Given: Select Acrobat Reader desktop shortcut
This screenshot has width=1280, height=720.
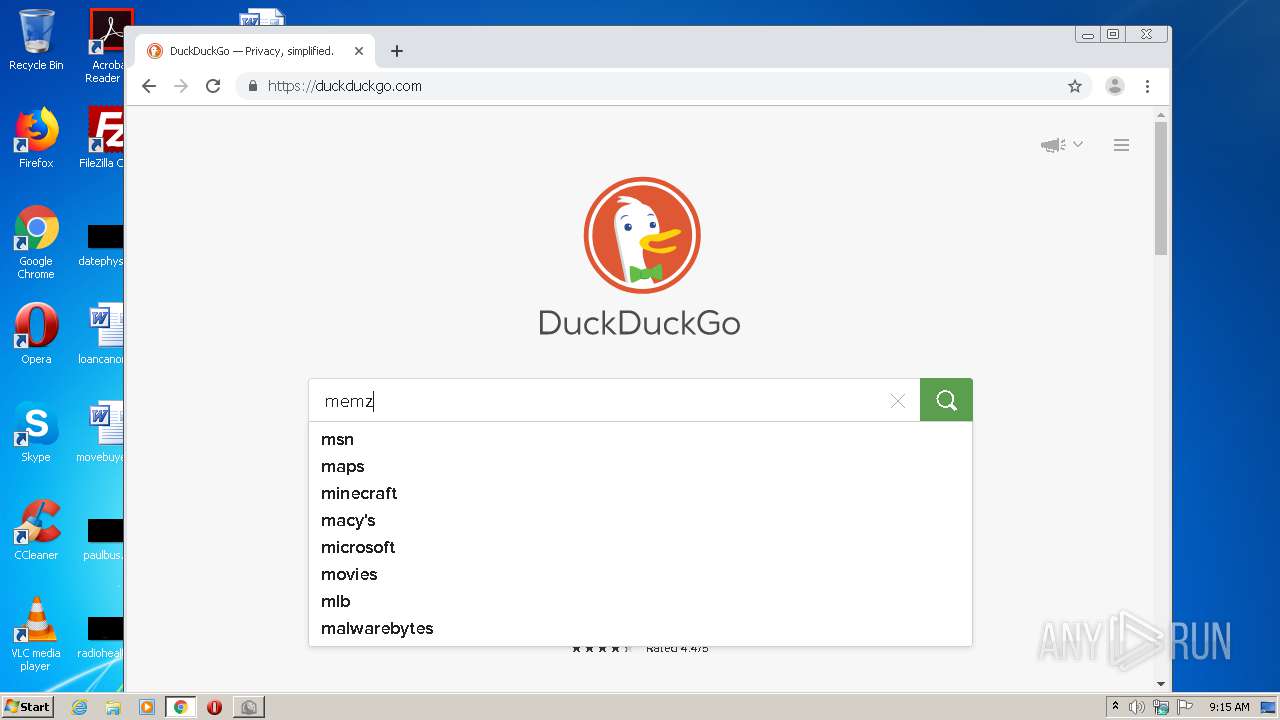Looking at the screenshot, I should [107, 46].
